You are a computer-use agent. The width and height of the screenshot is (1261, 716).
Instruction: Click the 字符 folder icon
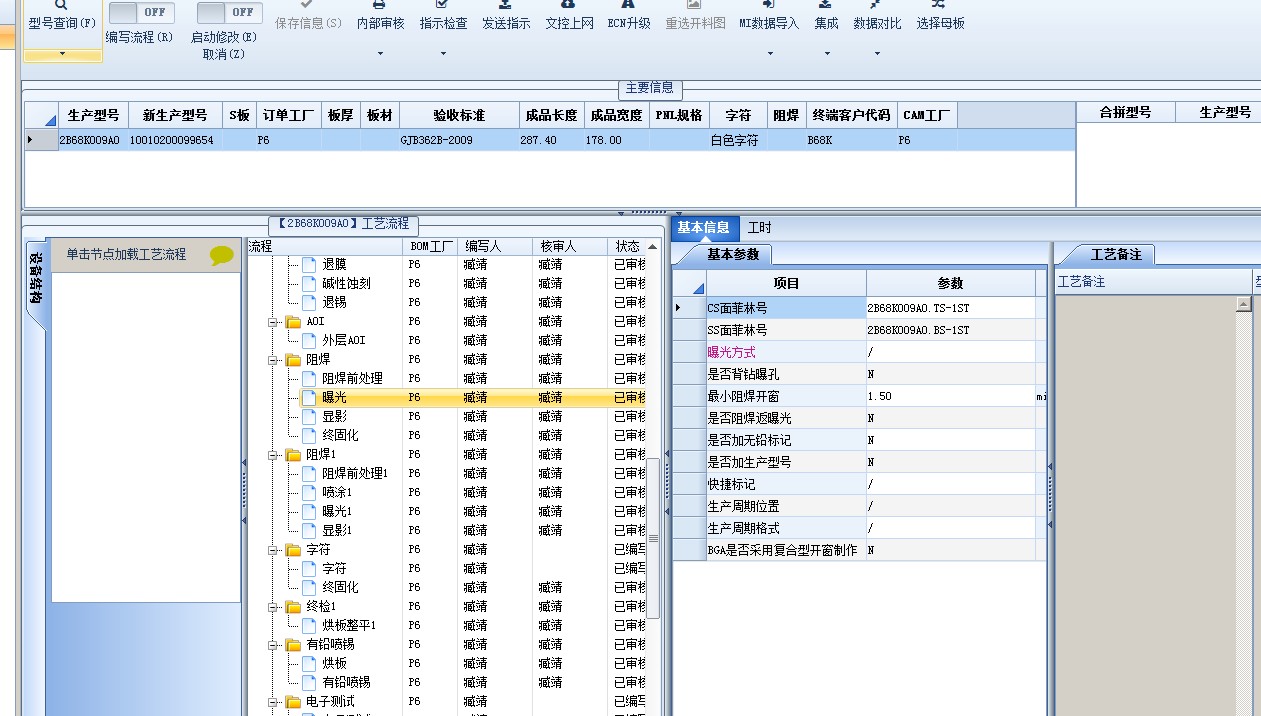293,550
